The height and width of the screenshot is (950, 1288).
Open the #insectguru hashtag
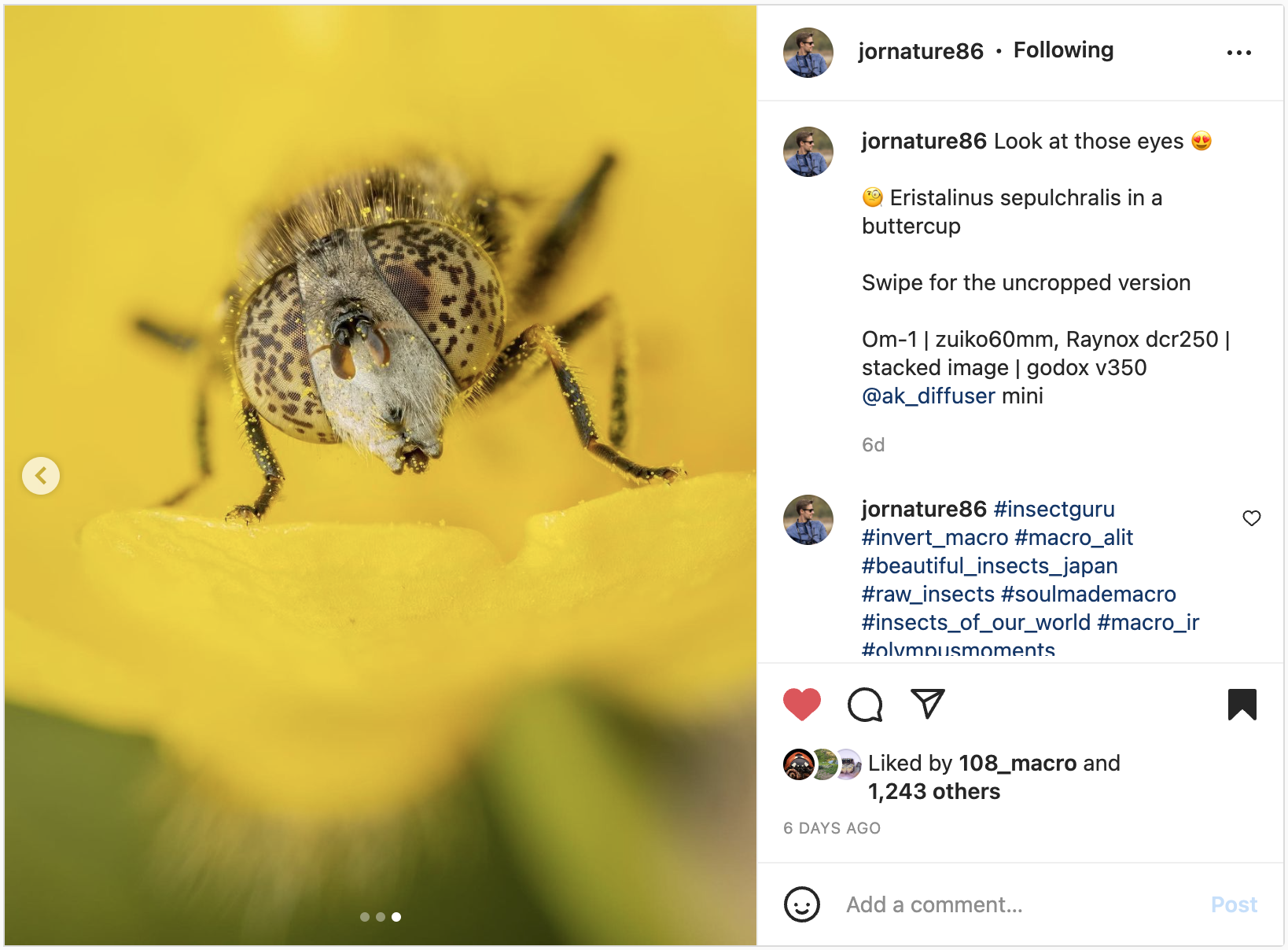pyautogui.click(x=1054, y=510)
